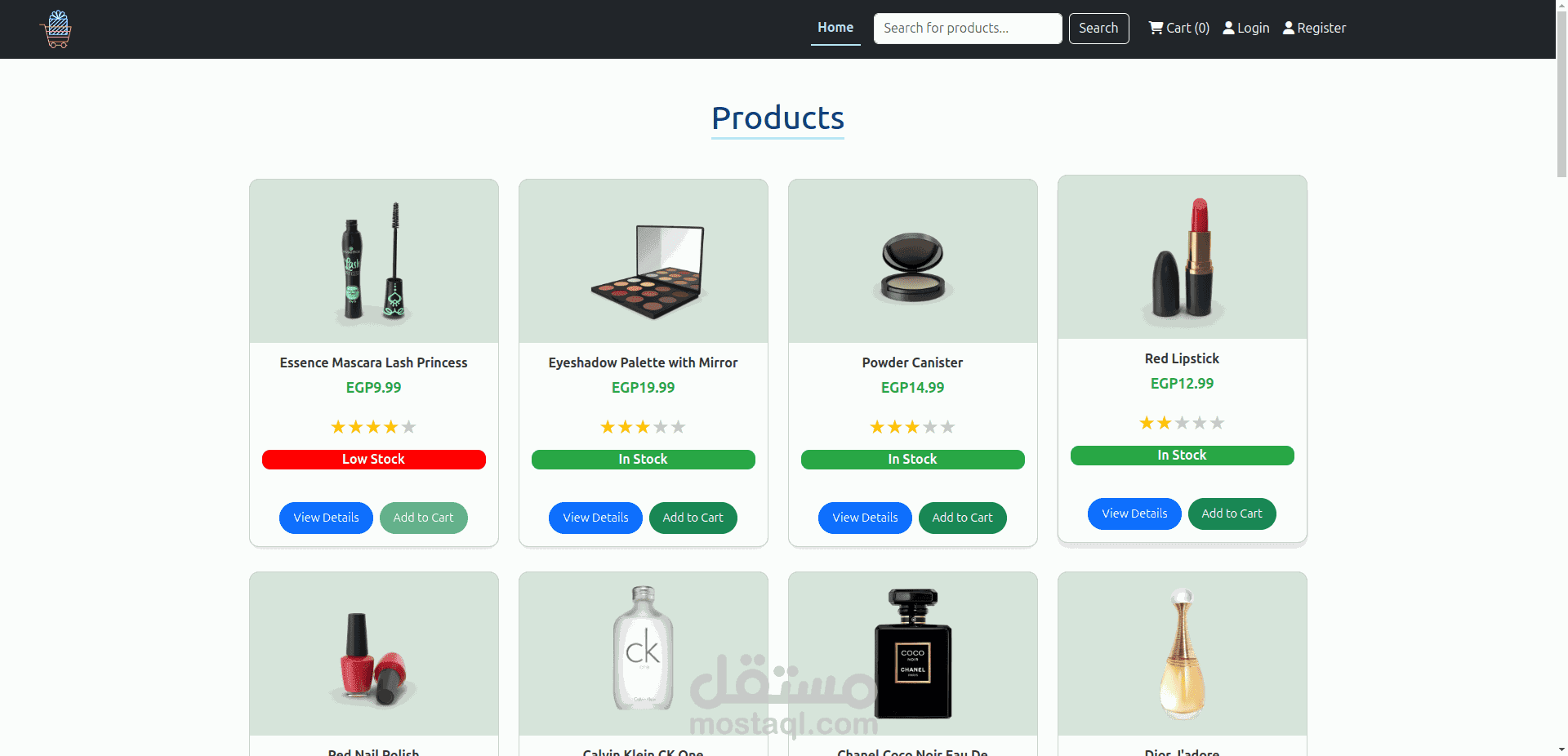Image resolution: width=1568 pixels, height=756 pixels.
Task: Add Red Lipstick to cart
Action: (x=1232, y=514)
